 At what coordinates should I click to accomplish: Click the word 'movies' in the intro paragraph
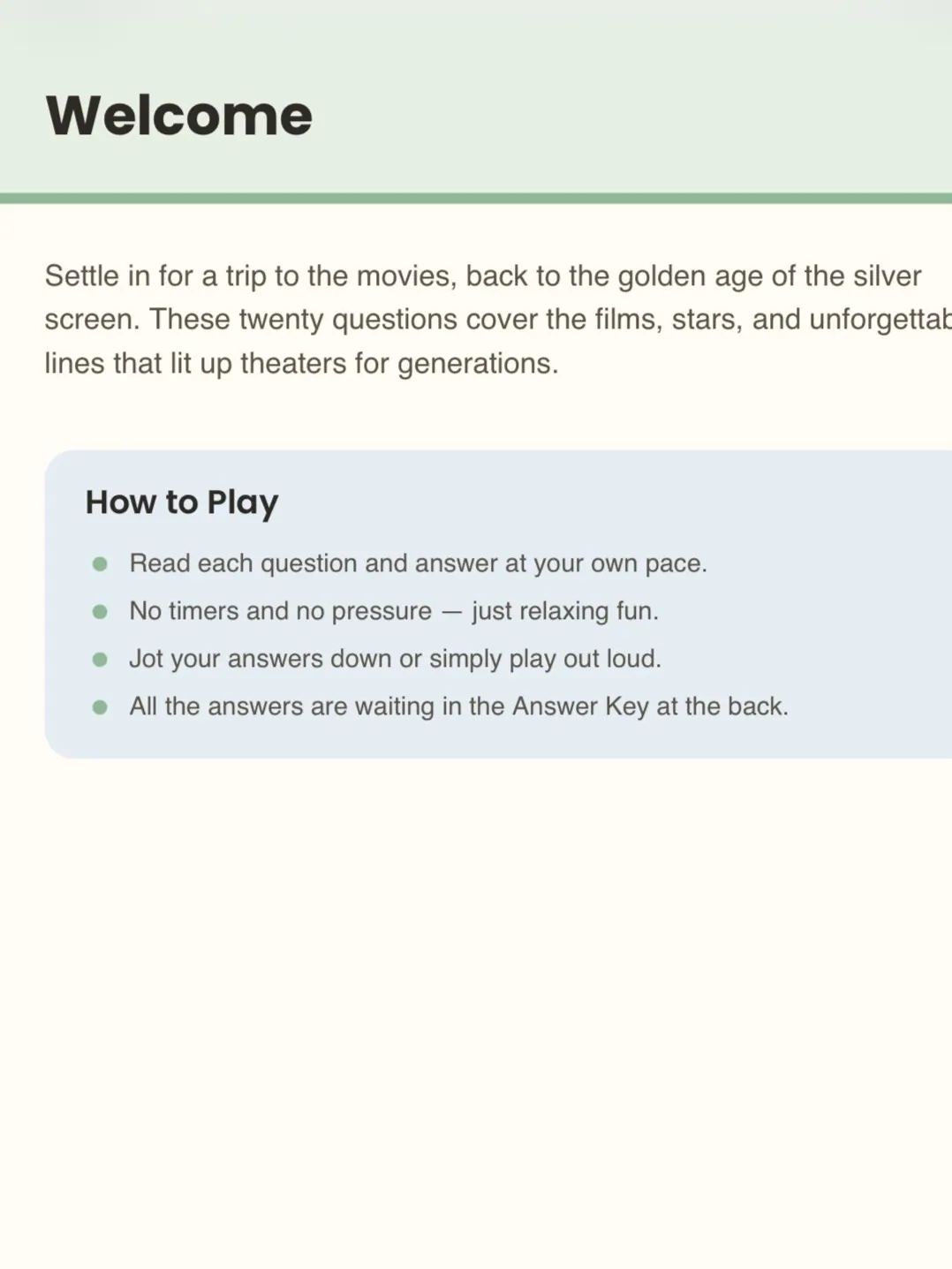406,276
